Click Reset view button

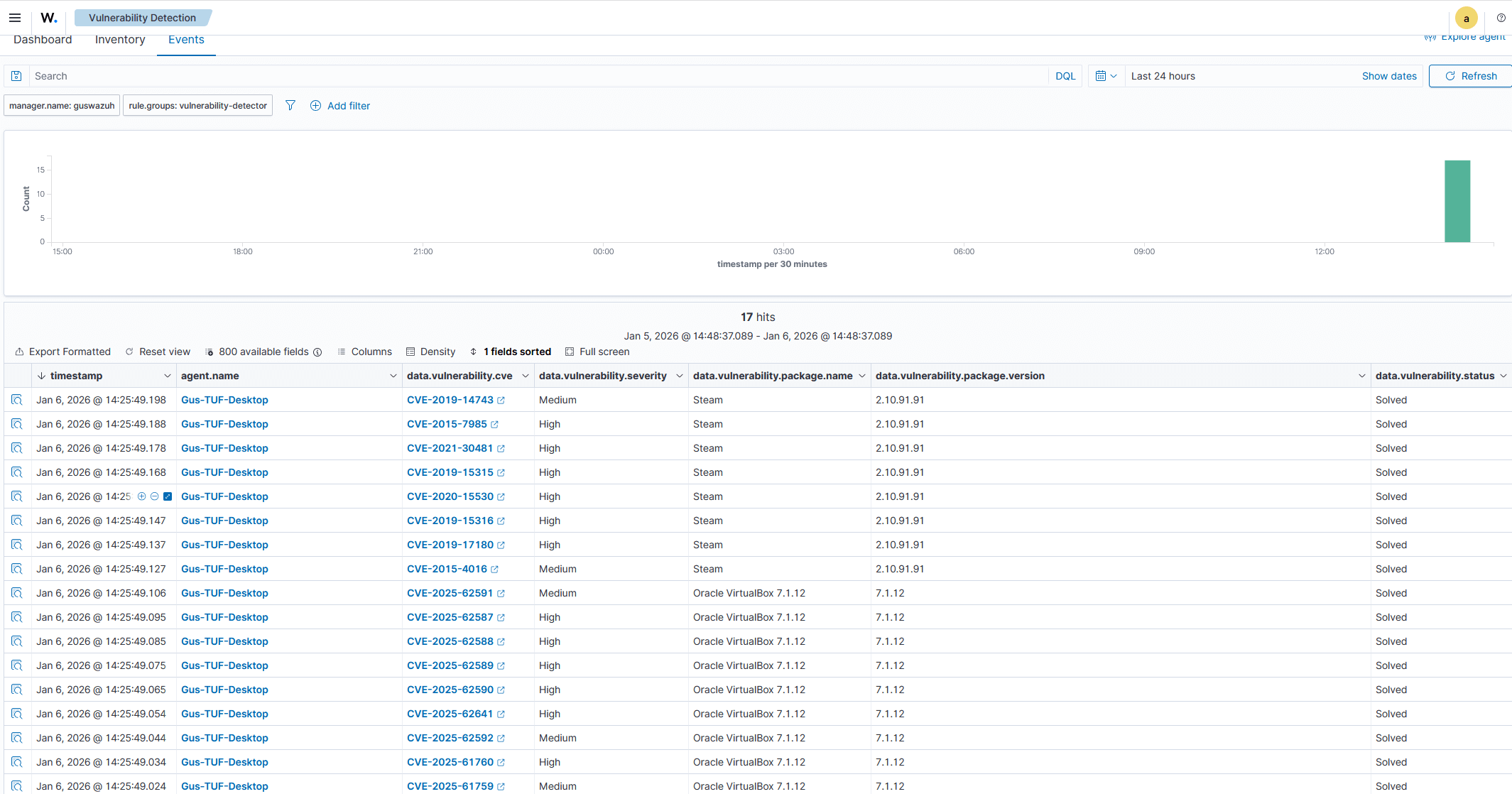tap(158, 352)
